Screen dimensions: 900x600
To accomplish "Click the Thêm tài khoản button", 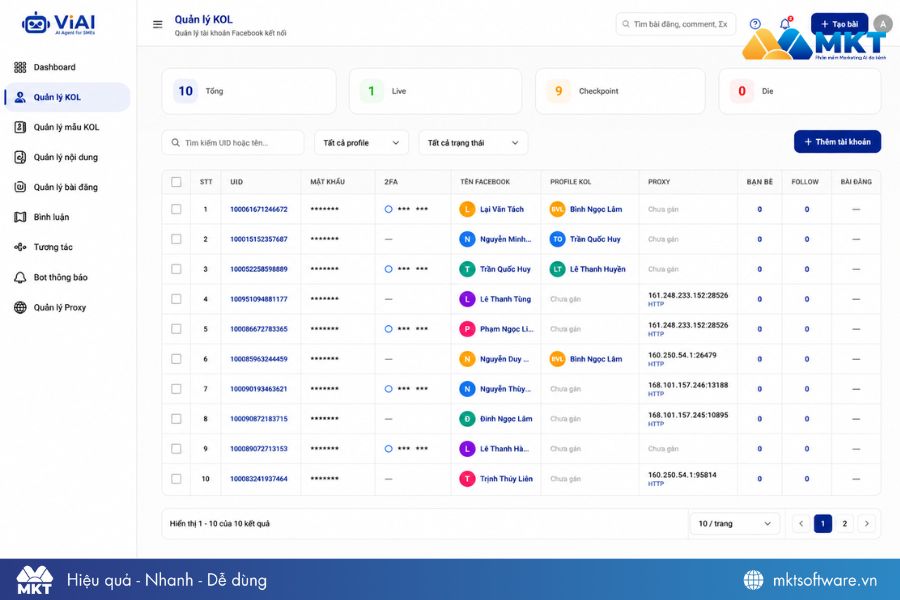I will [837, 142].
